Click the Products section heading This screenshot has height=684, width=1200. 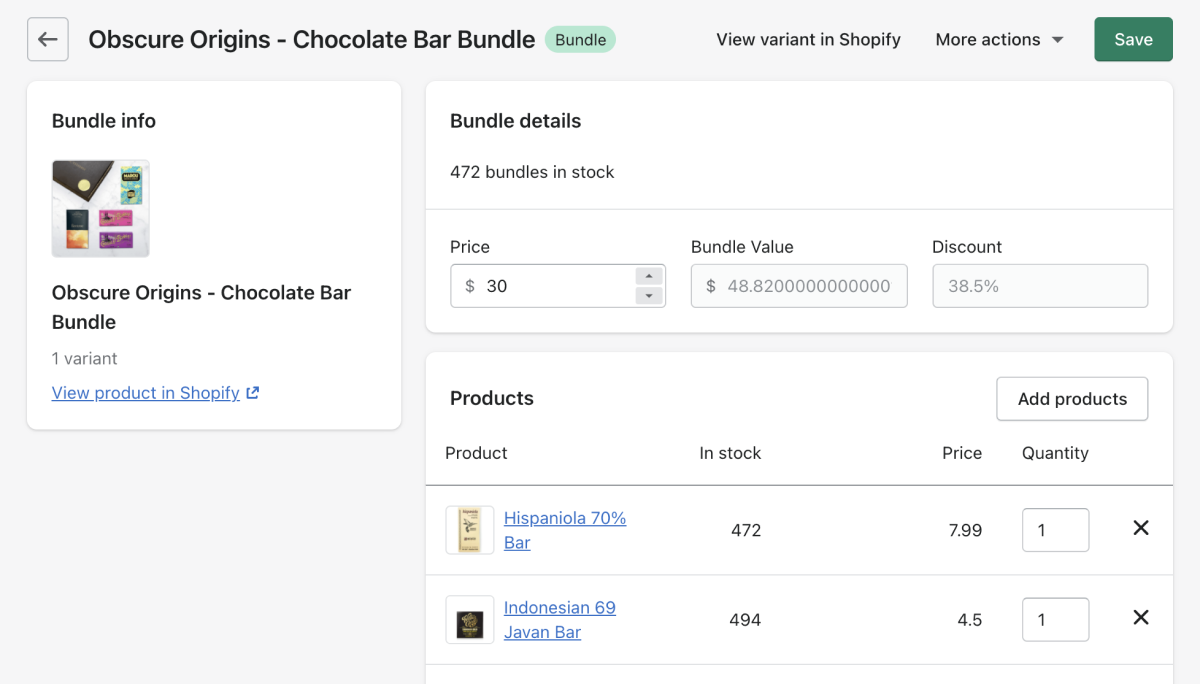pyautogui.click(x=492, y=398)
